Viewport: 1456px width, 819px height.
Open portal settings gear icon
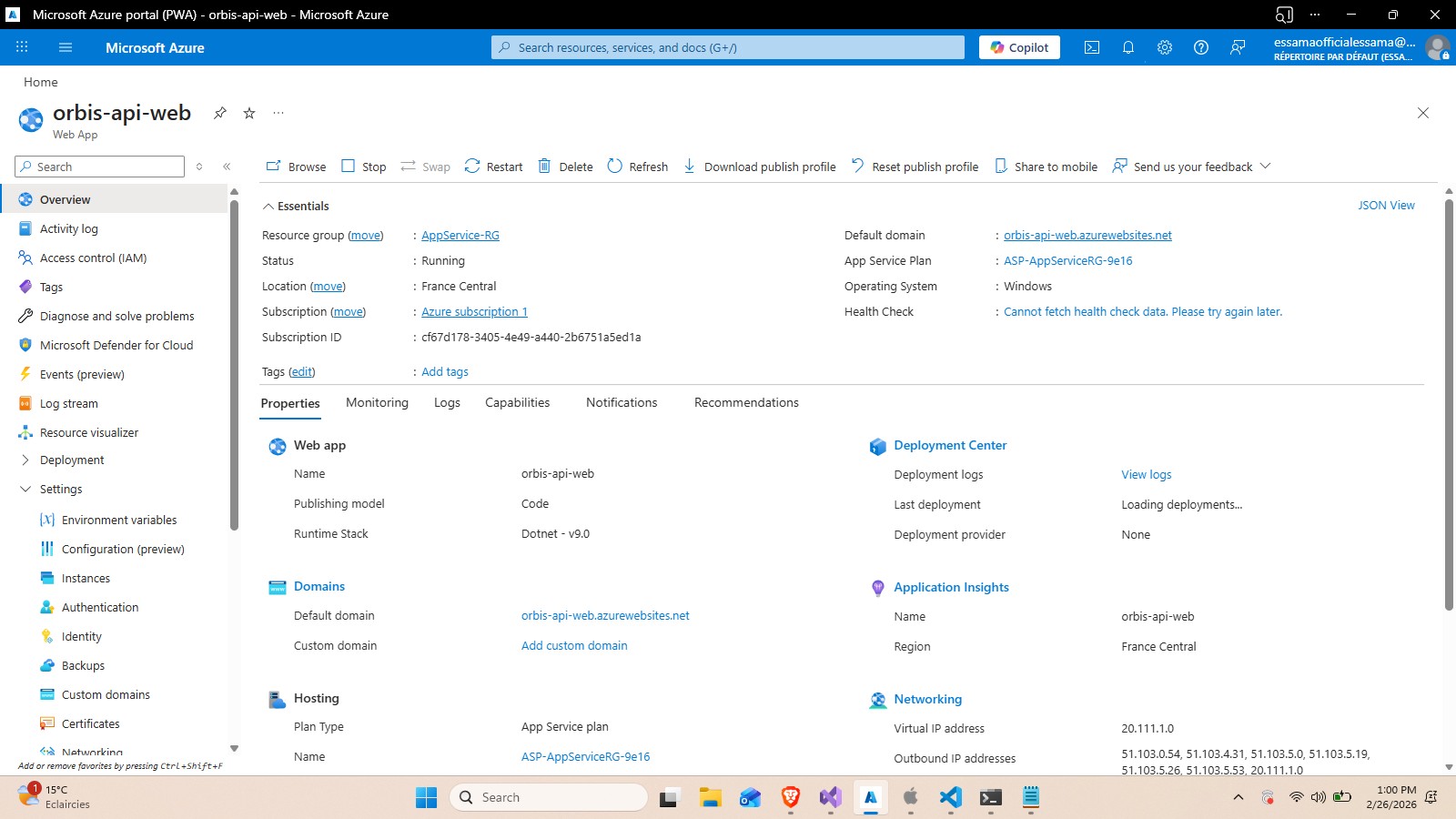point(1165,47)
